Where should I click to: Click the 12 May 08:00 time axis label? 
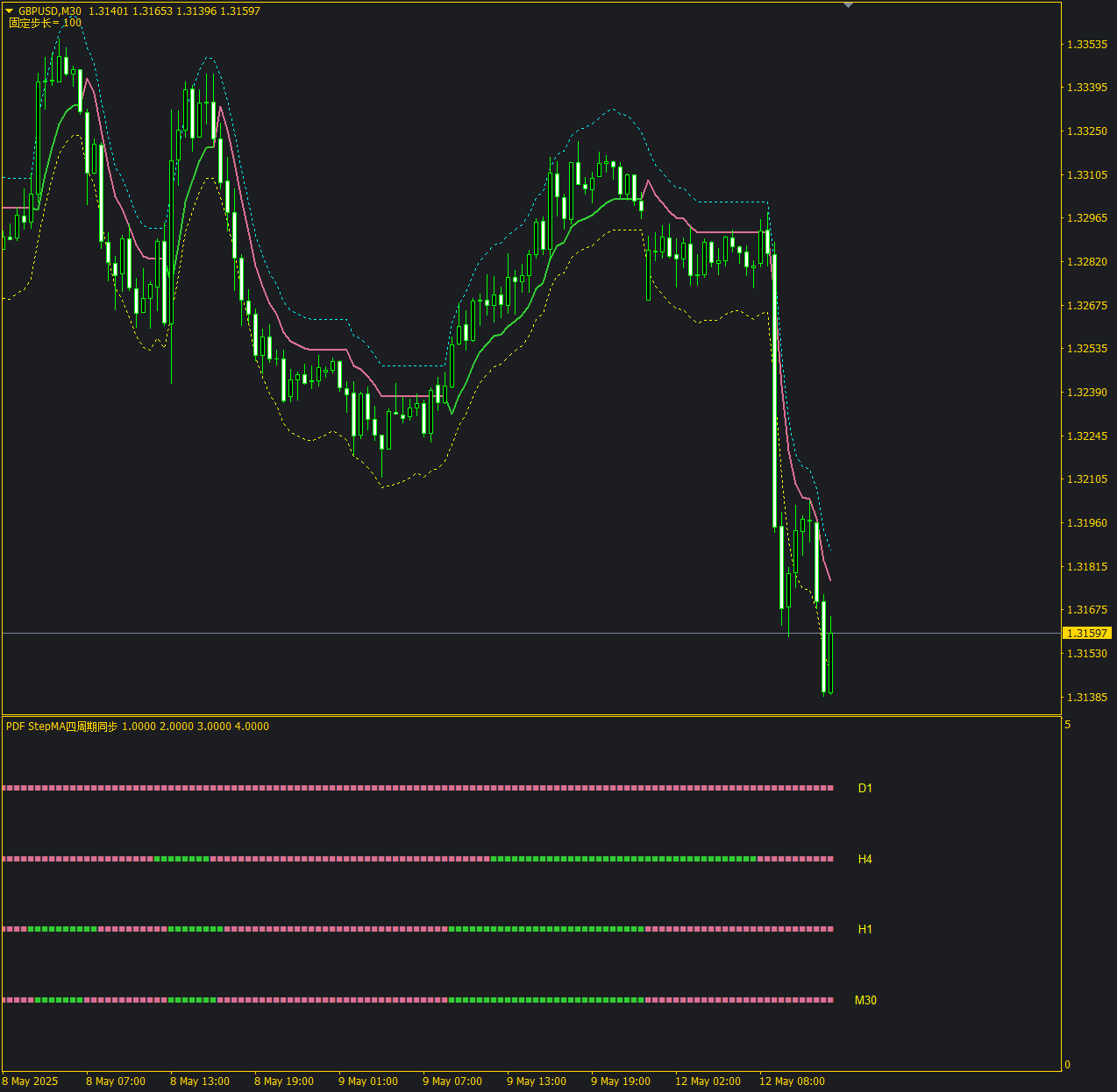coord(792,1081)
